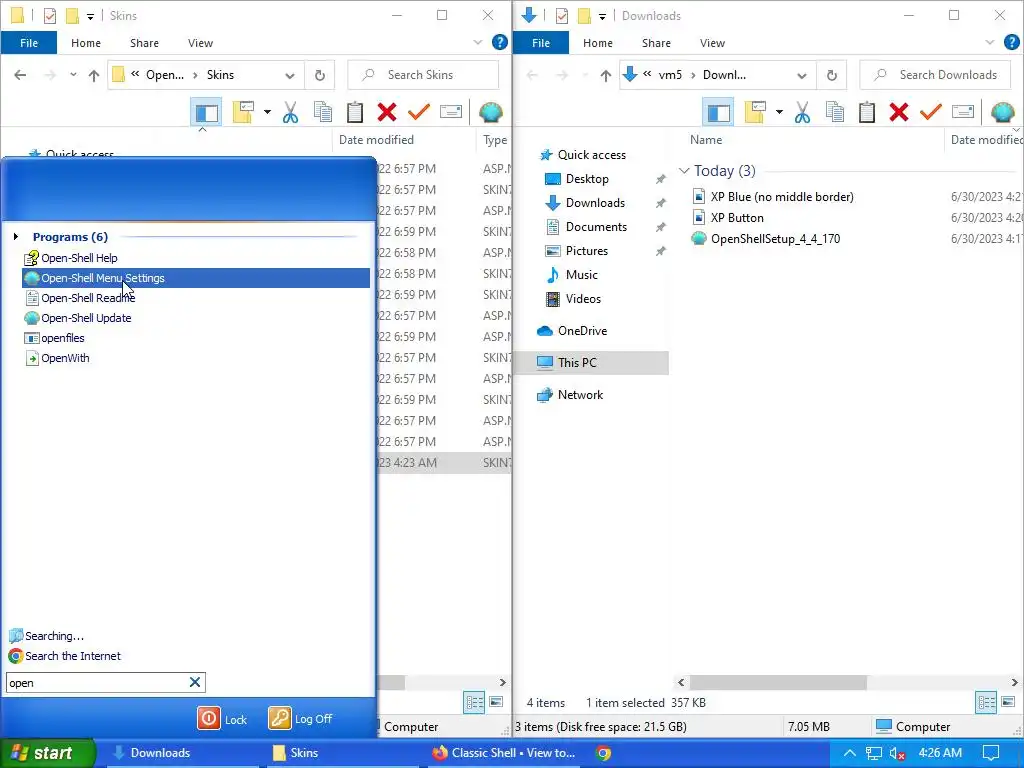This screenshot has height=768, width=1024.
Task: Click Paste icon in Downloads window toolbar
Action: 867,112
